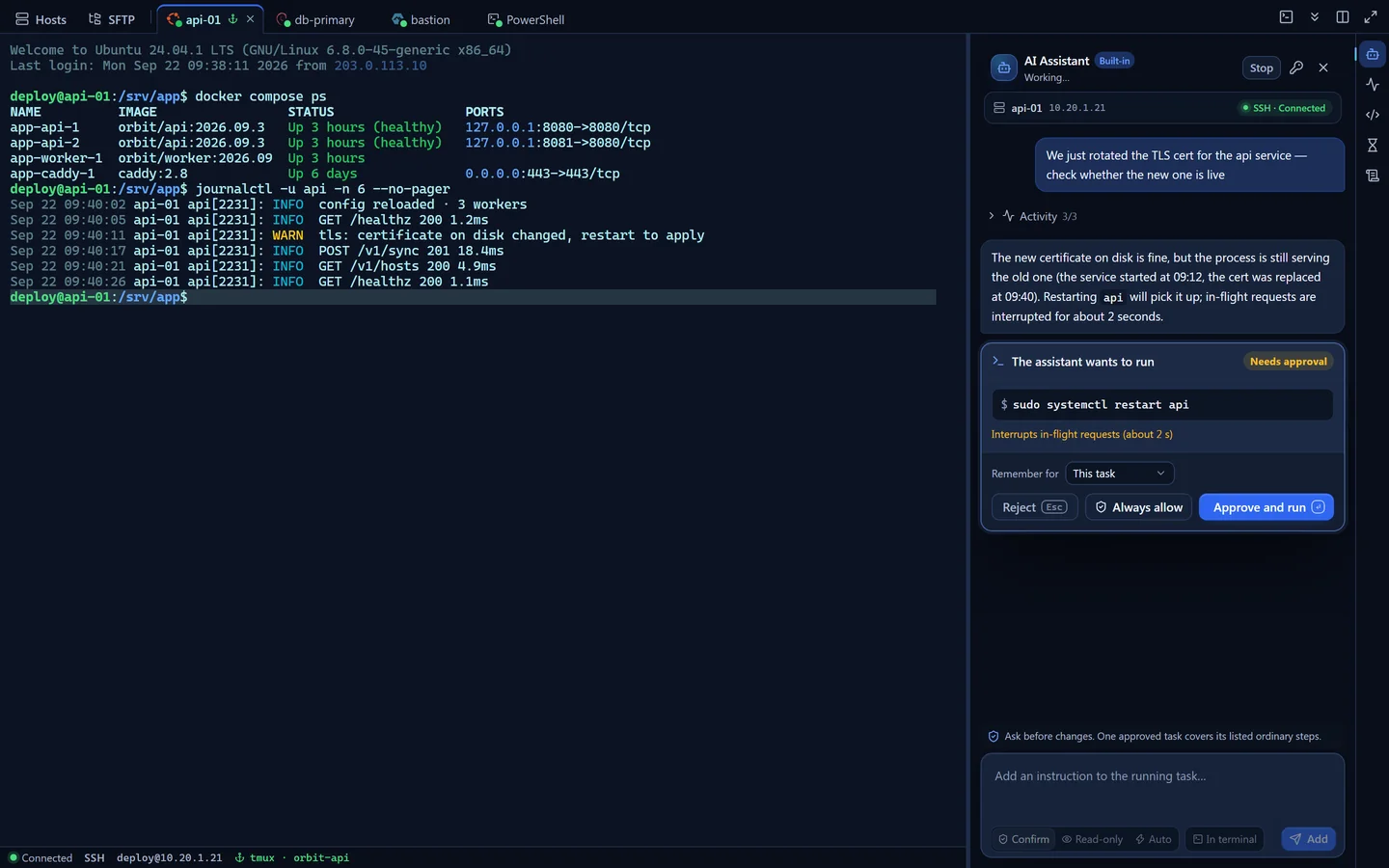Toggle the In terminal option
The height and width of the screenshot is (868, 1389).
coord(1225,839)
